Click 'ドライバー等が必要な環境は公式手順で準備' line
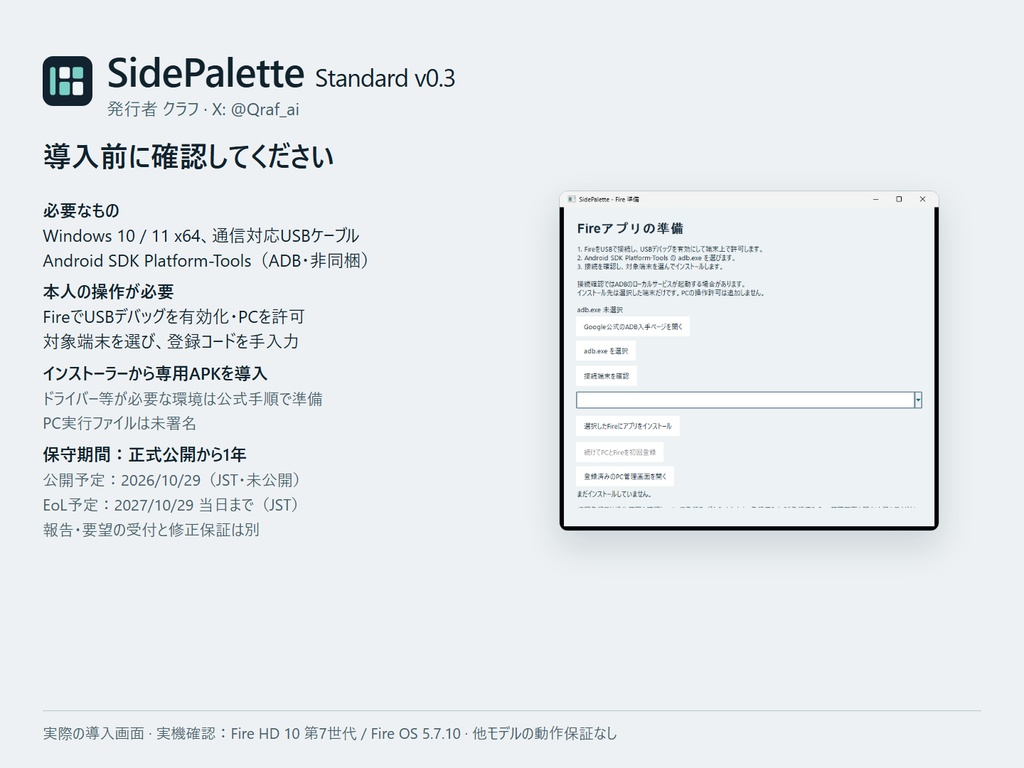 click(x=182, y=399)
